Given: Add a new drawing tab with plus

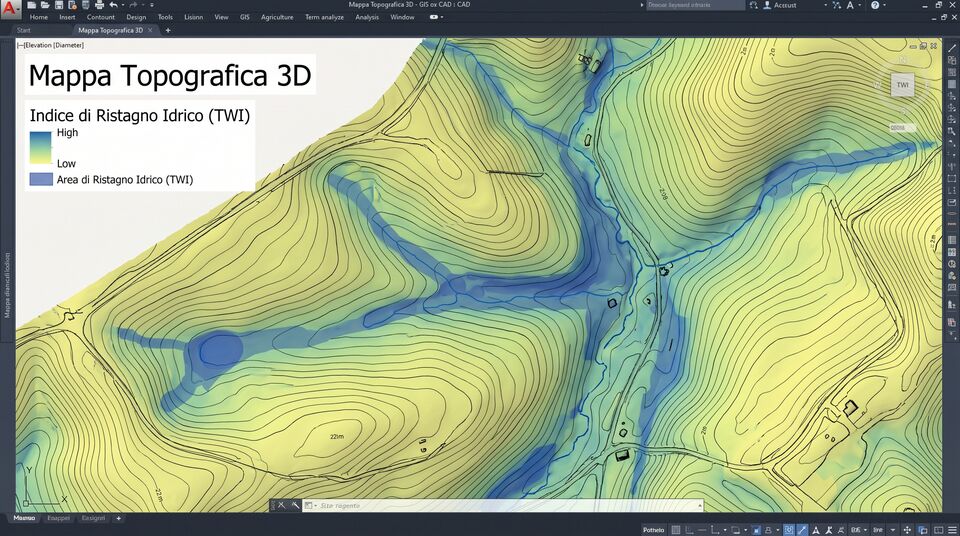Looking at the screenshot, I should click(x=168, y=30).
